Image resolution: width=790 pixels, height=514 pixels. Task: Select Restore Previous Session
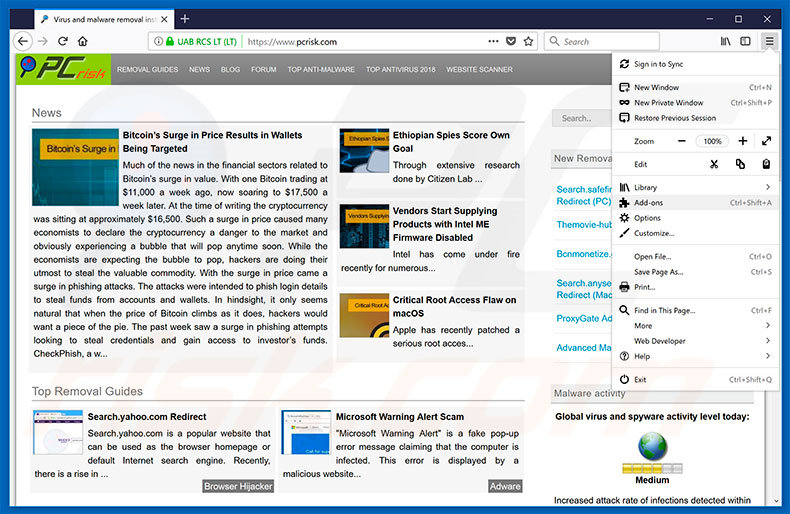[x=695, y=118]
